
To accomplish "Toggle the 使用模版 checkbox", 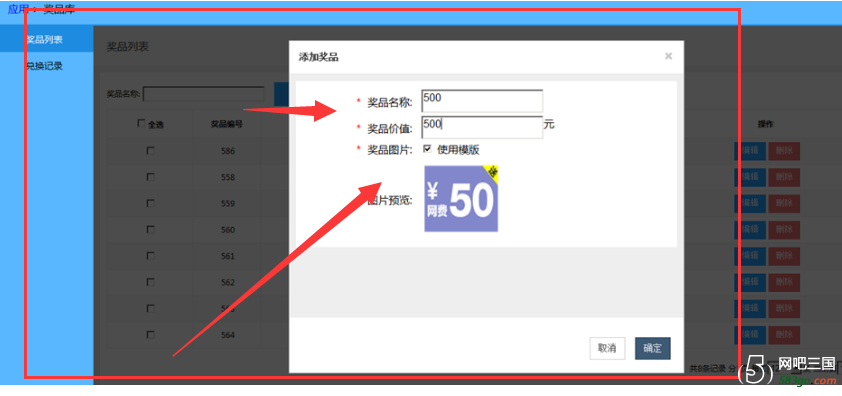I will tap(427, 149).
